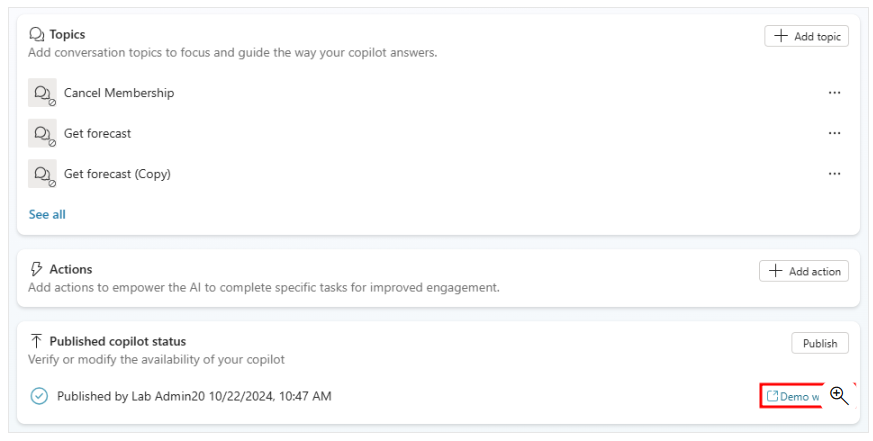Click the Get forecast (Copy) topic icon
Image resolution: width=873 pixels, height=441 pixels.
click(42, 174)
